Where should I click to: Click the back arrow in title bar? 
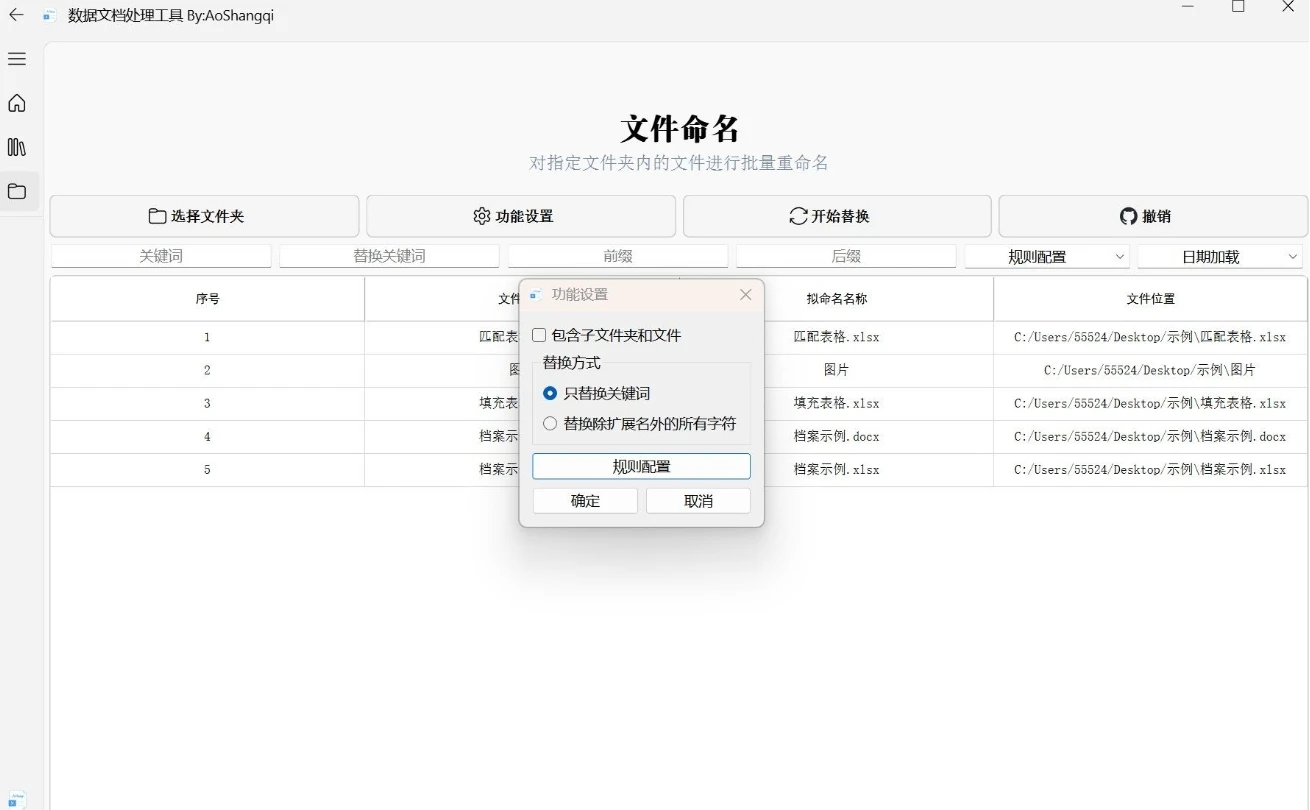(16, 15)
